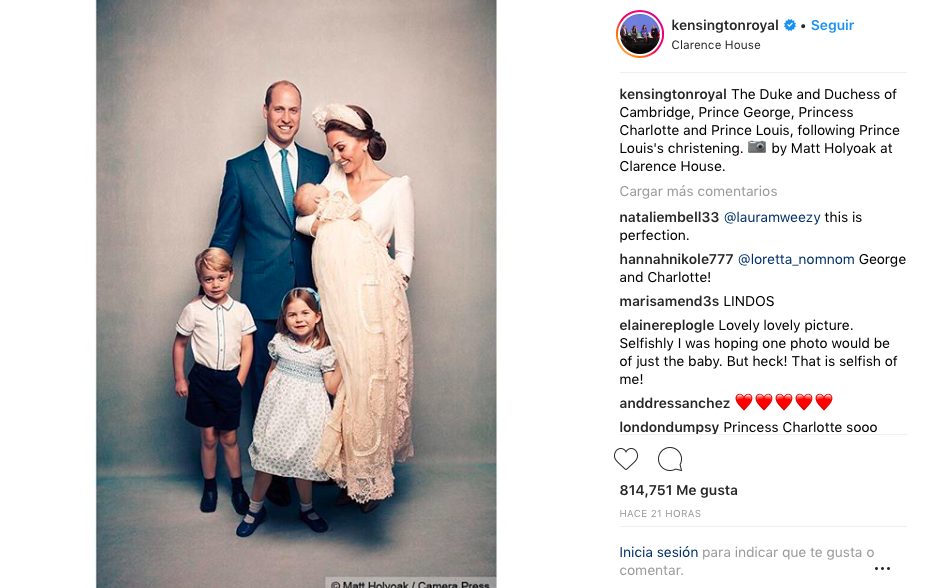Click the @lauramweezy mention
The image size is (929, 588).
tap(771, 217)
